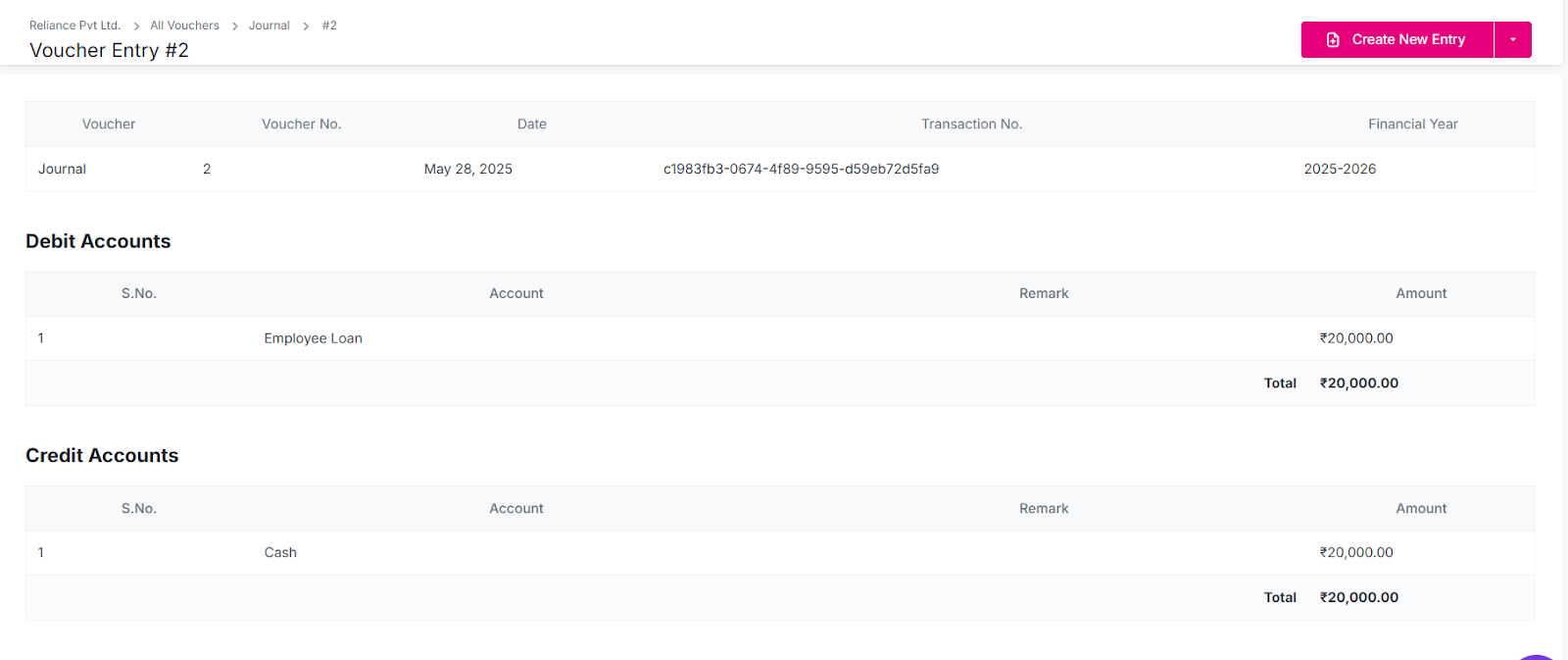
Task: Click the financial year 2025-2026
Action: pos(1340,169)
